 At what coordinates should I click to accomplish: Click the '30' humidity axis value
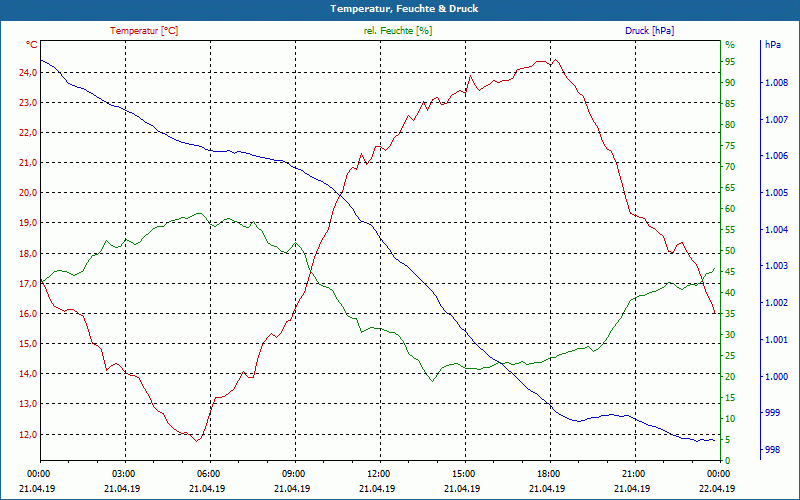(x=730, y=335)
